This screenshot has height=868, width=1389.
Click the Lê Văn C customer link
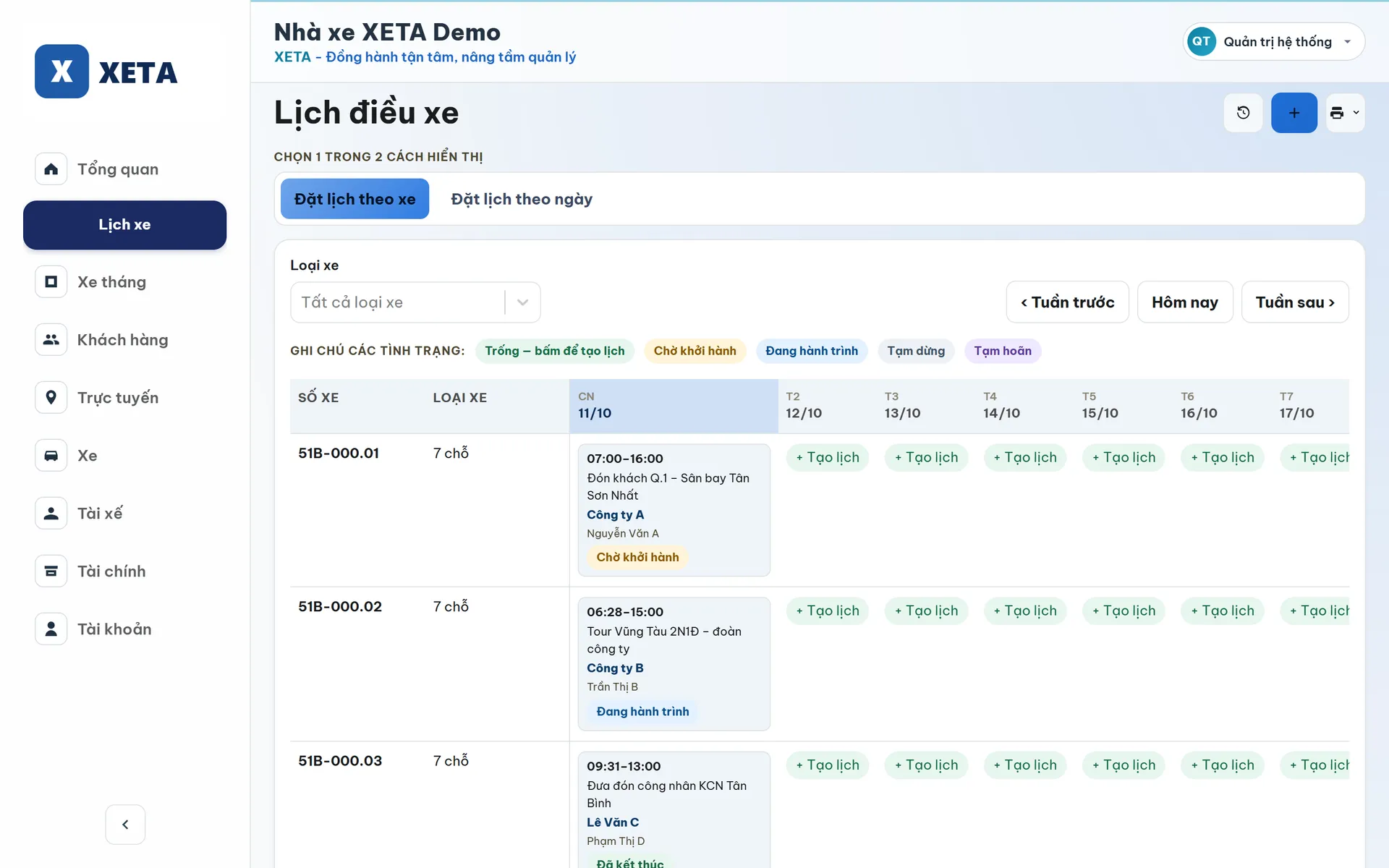click(x=613, y=822)
